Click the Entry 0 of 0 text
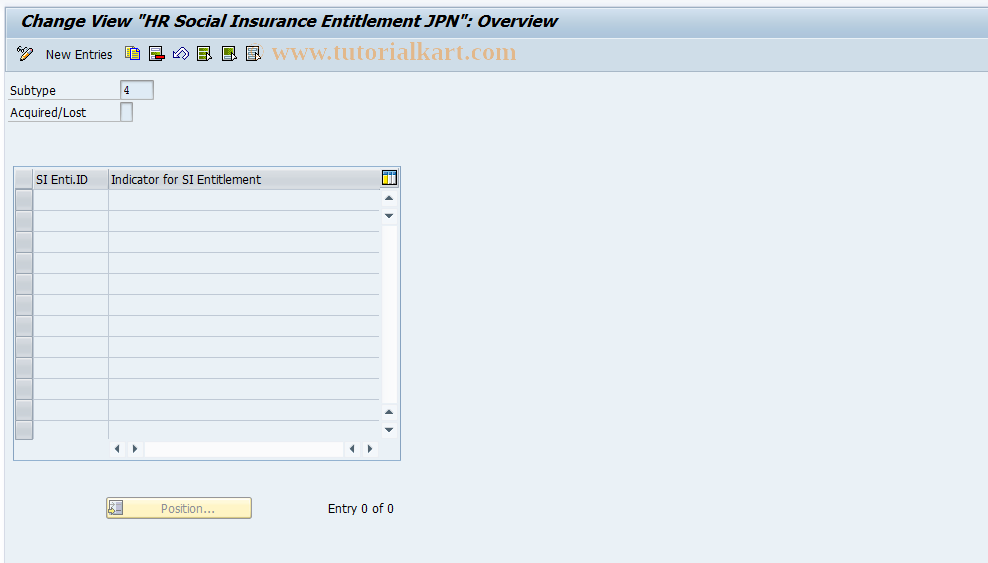Screen dimensions: 988x563 [360, 509]
